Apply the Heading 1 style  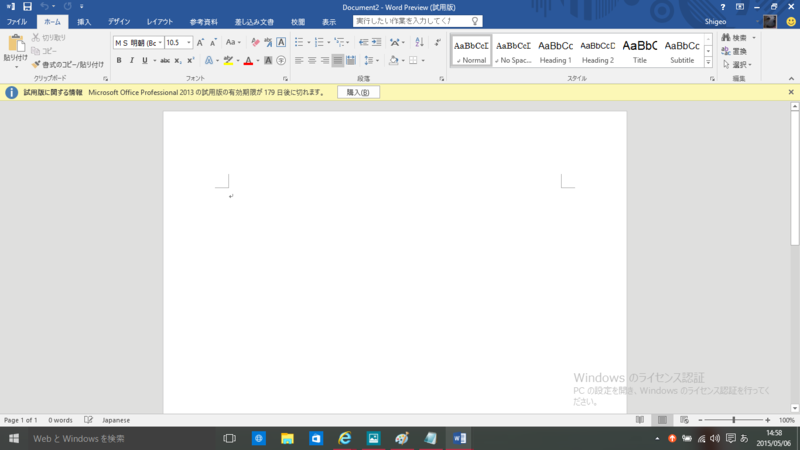click(x=556, y=51)
